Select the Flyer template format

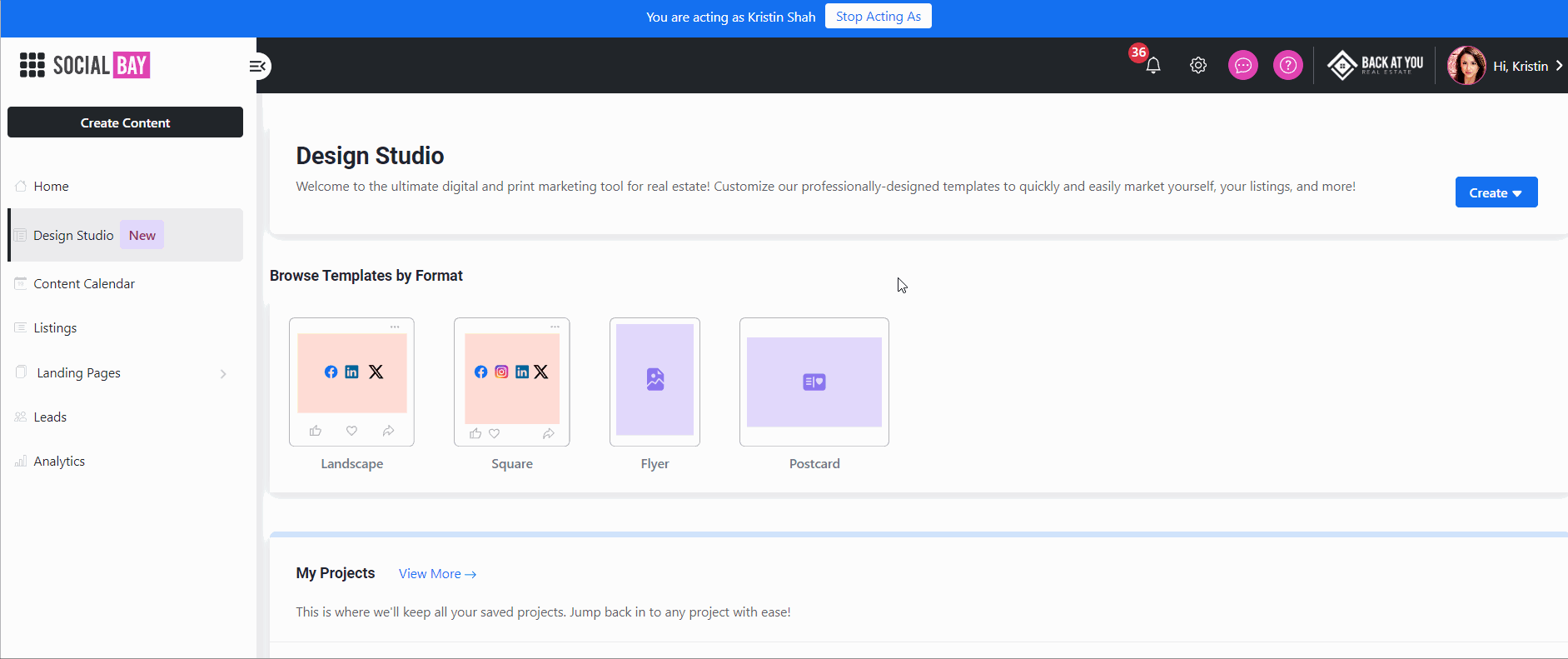tap(655, 382)
